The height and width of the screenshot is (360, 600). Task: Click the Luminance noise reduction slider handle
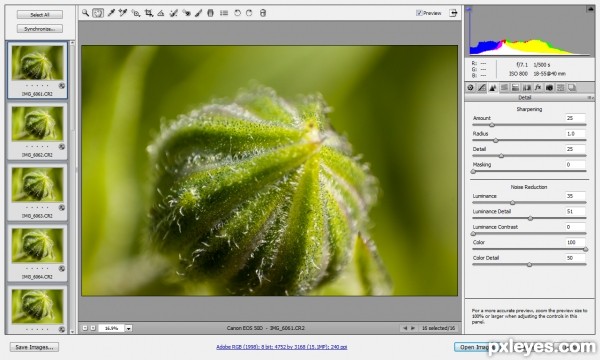513,203
